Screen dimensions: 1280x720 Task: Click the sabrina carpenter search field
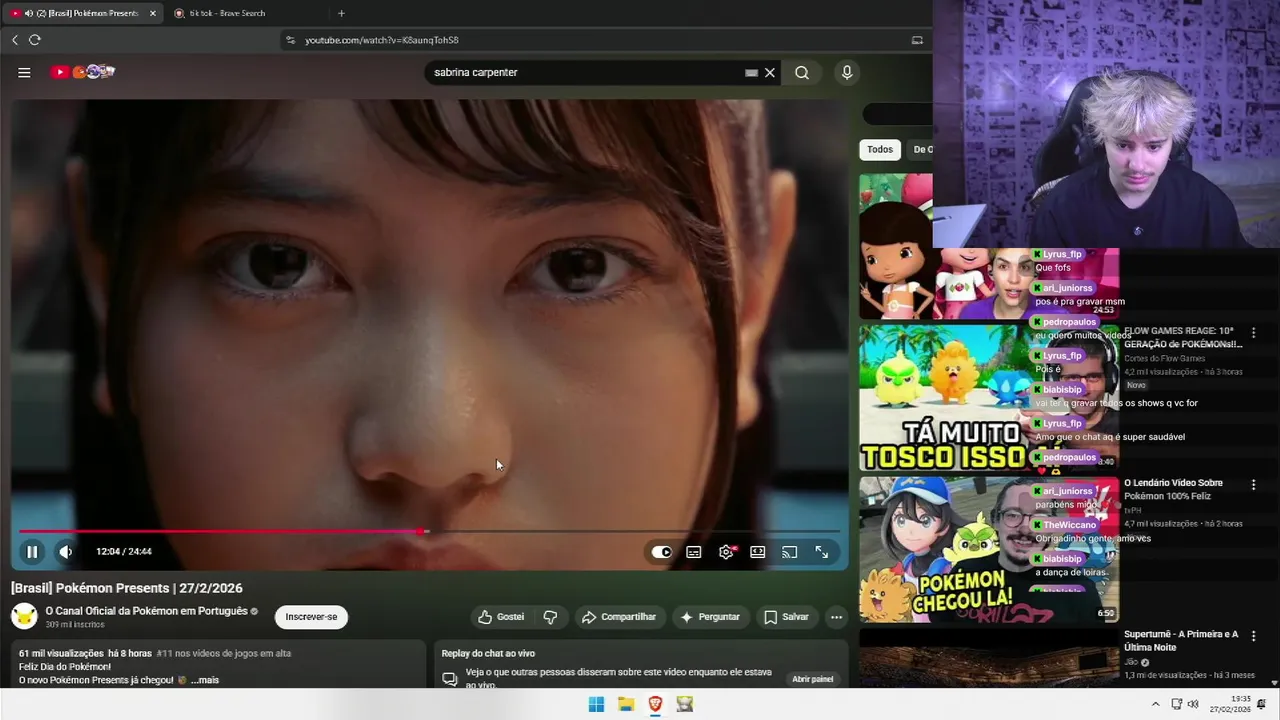coord(585,72)
